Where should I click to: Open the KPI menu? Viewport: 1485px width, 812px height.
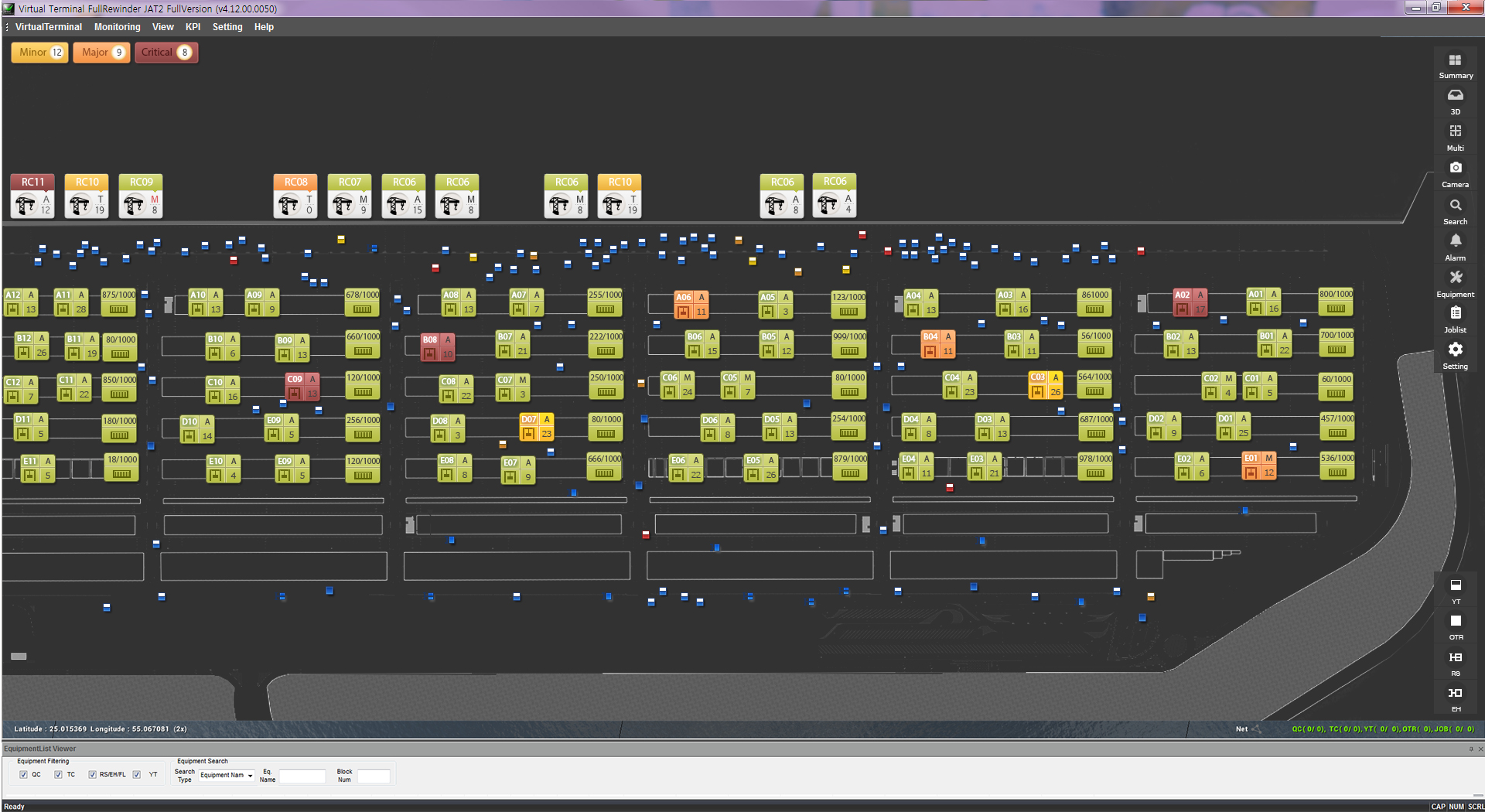tap(193, 27)
